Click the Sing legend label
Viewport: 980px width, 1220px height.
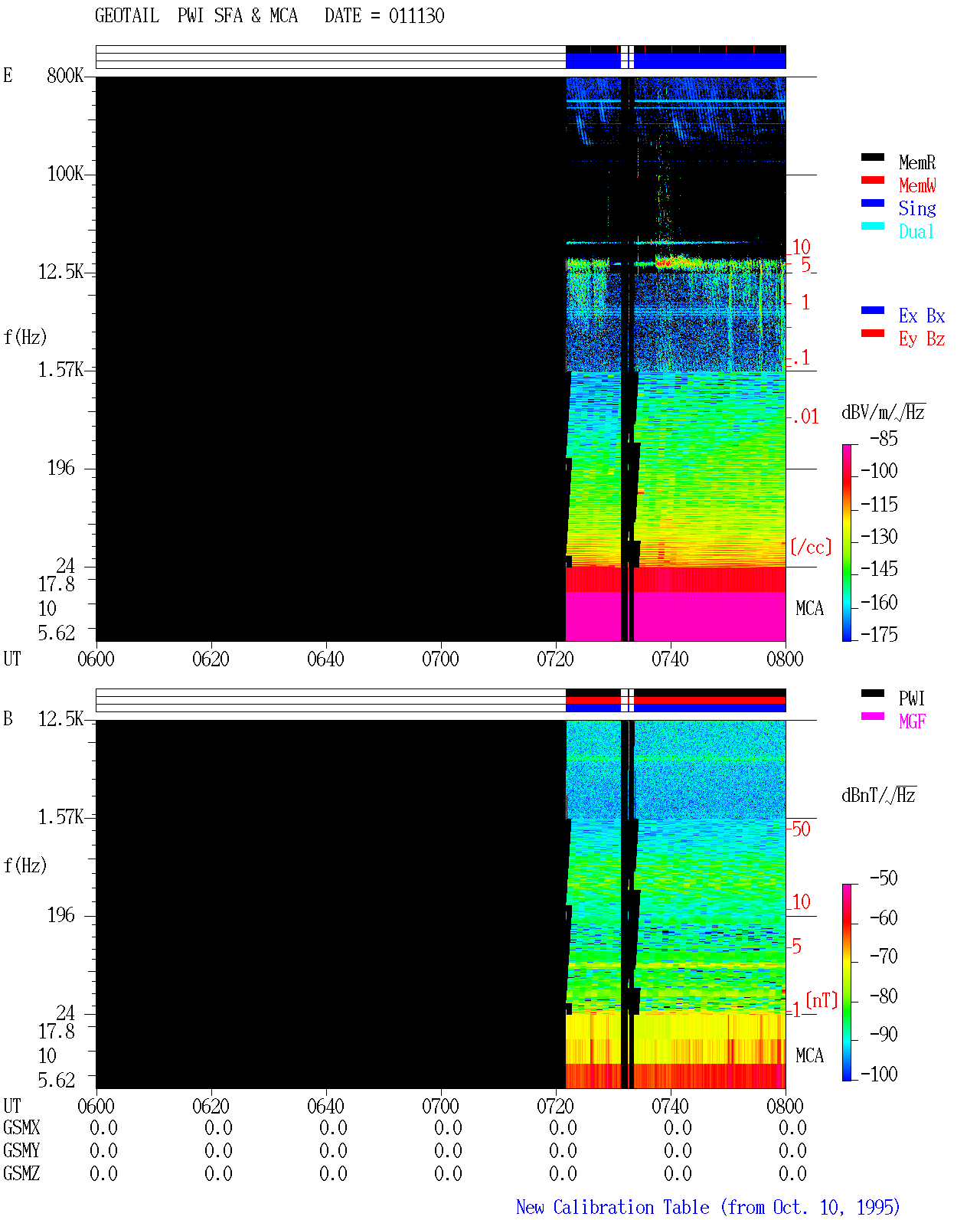[x=917, y=208]
